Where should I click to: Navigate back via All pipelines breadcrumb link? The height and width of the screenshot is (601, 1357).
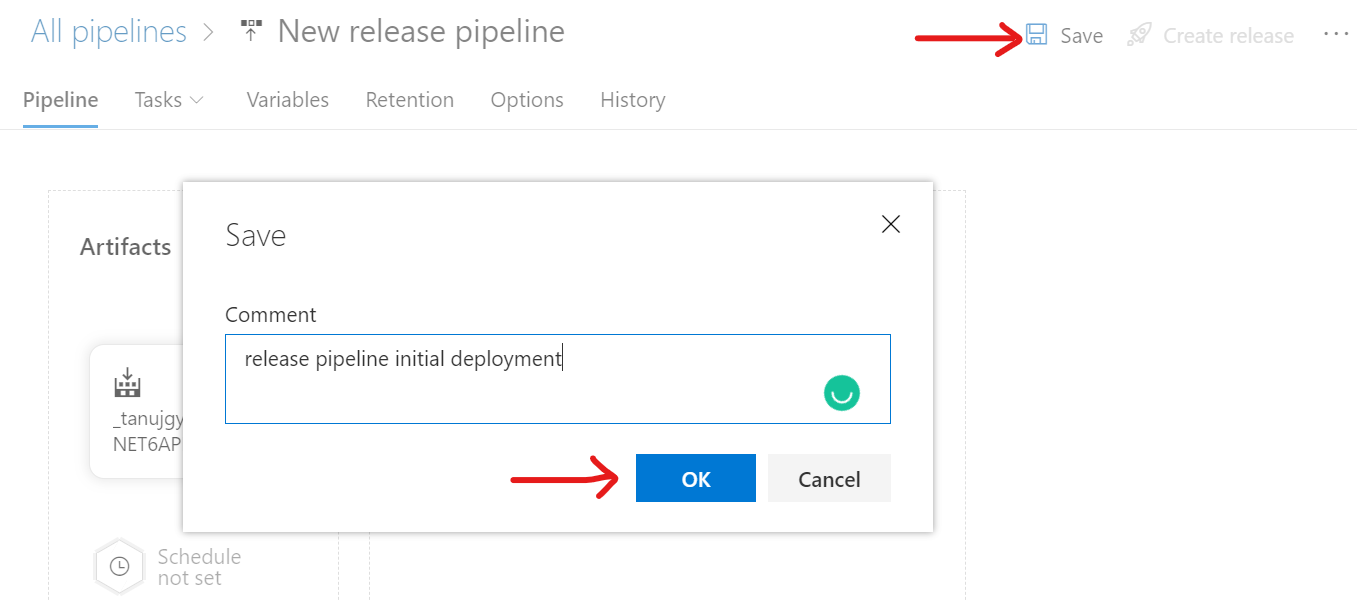[108, 31]
